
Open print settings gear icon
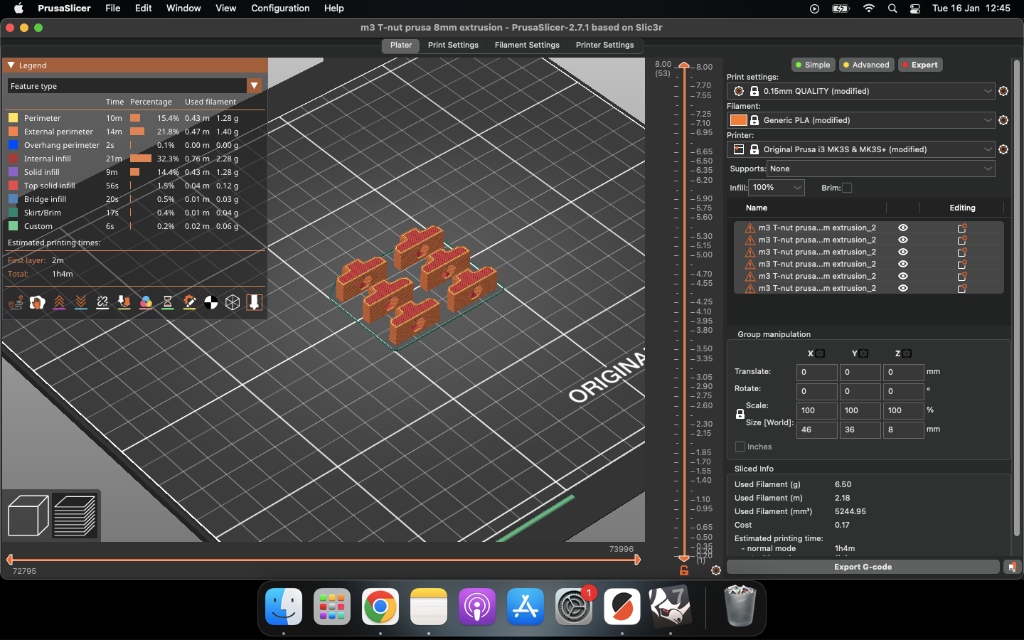[x=1003, y=91]
